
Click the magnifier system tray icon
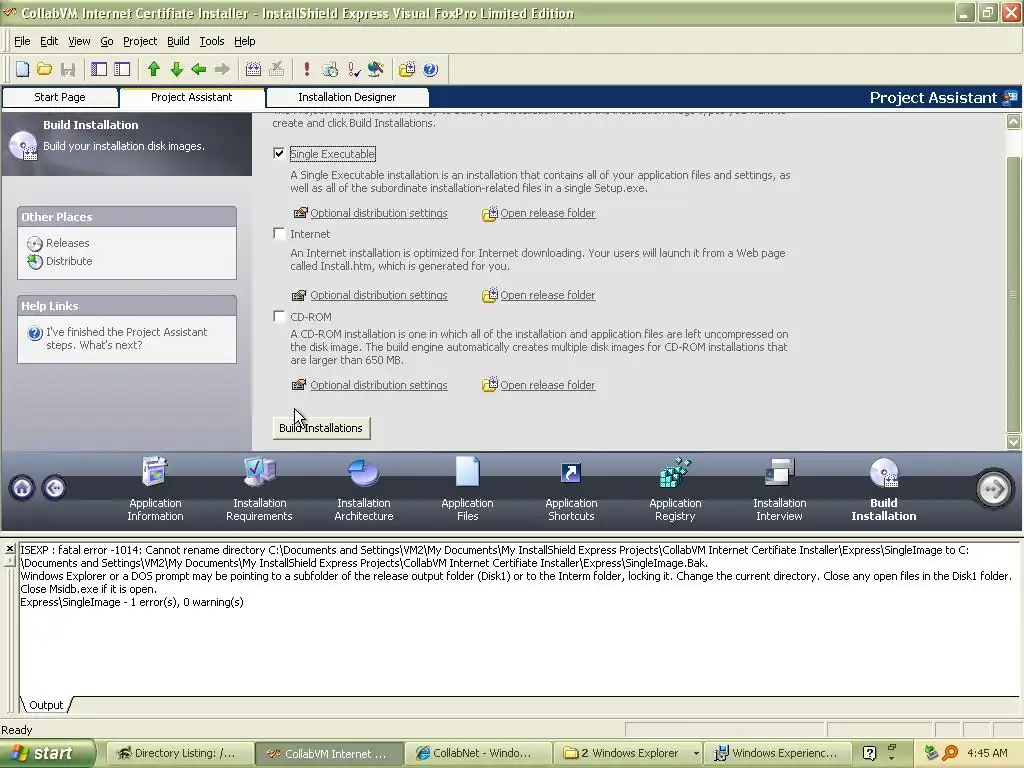[950, 753]
